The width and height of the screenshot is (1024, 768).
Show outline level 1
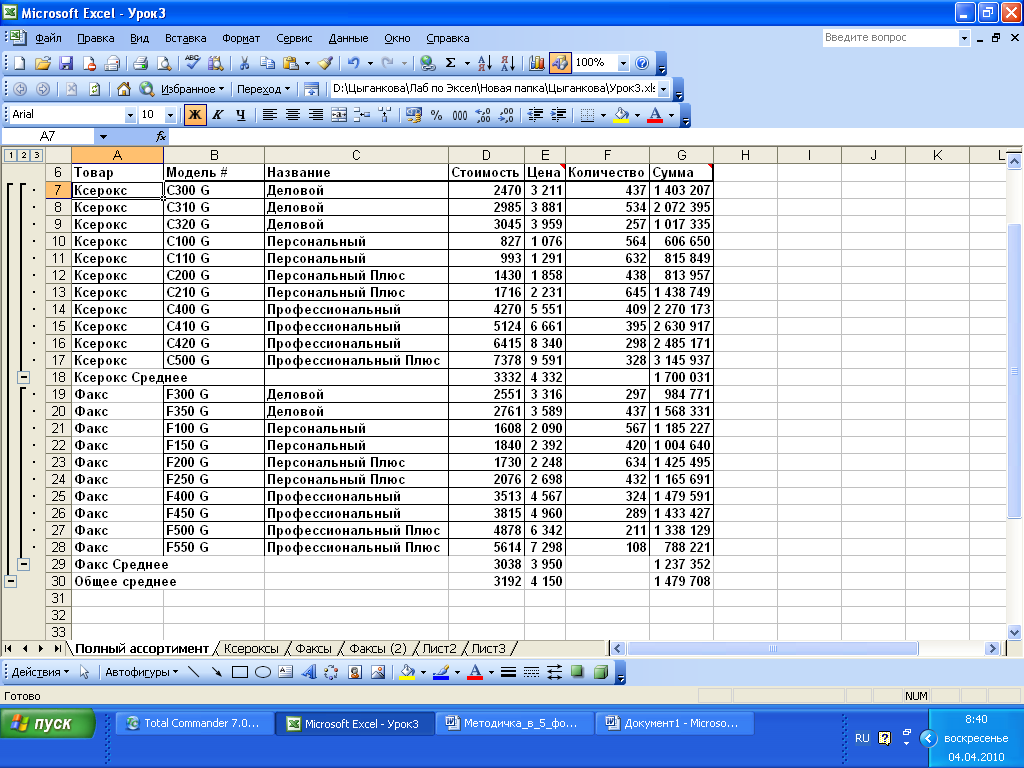point(10,155)
